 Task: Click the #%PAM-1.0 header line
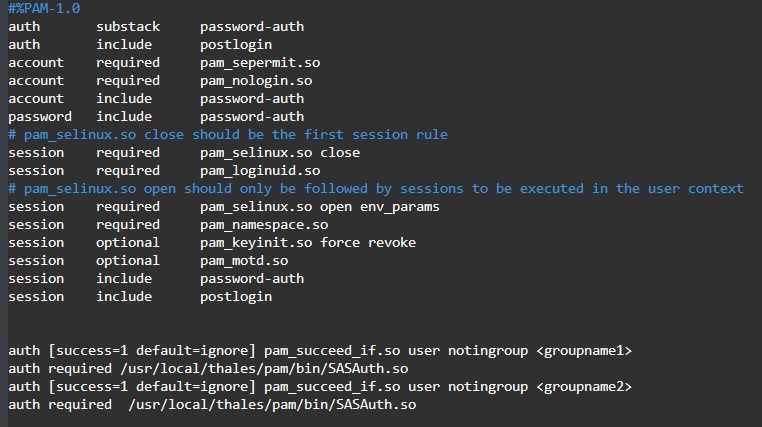point(45,8)
